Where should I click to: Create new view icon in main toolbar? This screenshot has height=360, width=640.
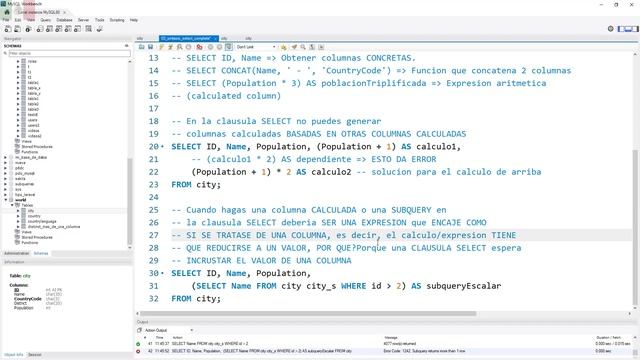(x=59, y=29)
